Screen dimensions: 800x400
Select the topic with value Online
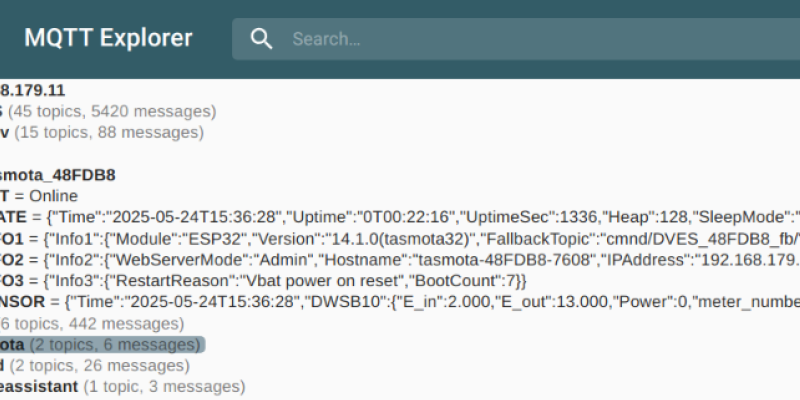[x=39, y=196]
